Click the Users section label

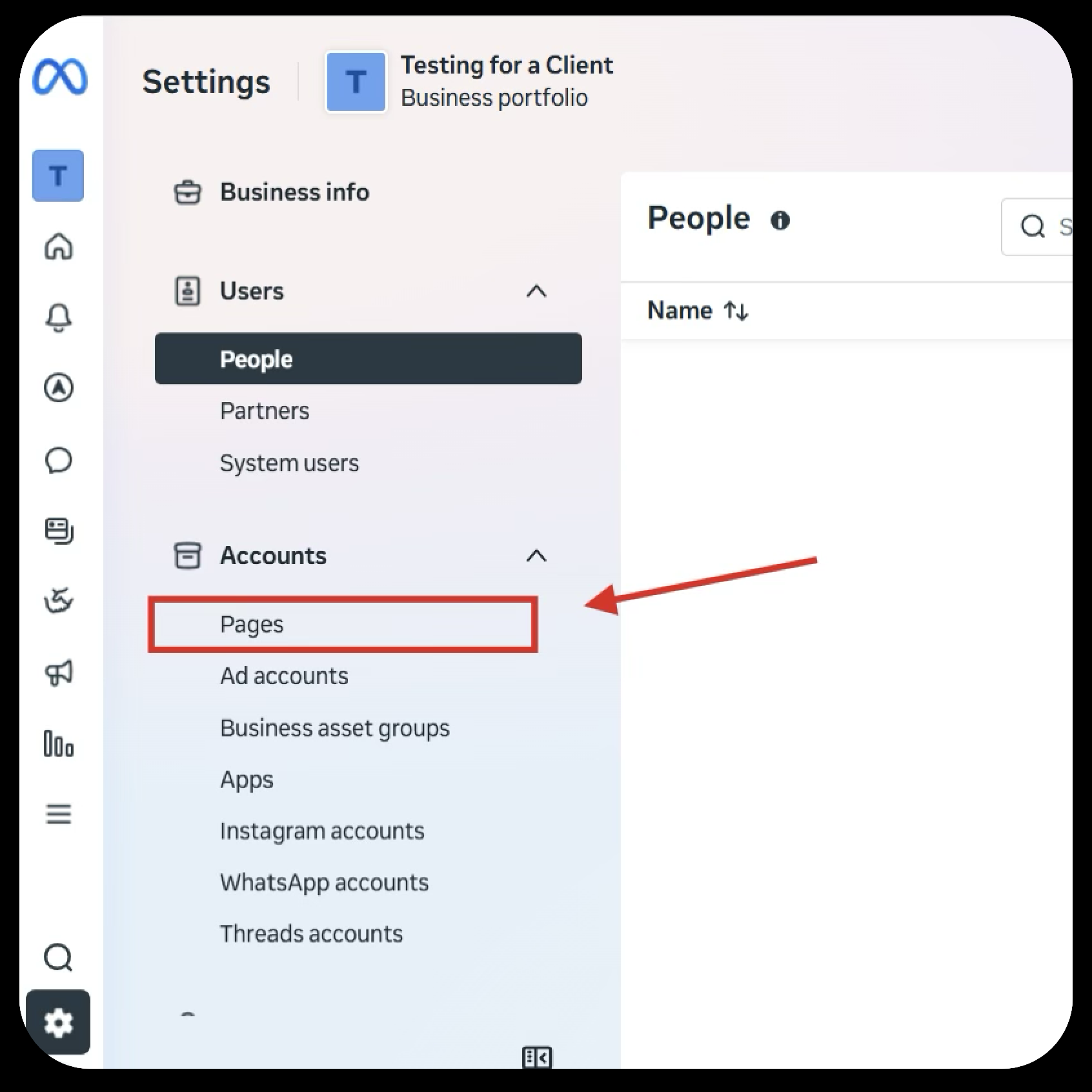pyautogui.click(x=252, y=291)
